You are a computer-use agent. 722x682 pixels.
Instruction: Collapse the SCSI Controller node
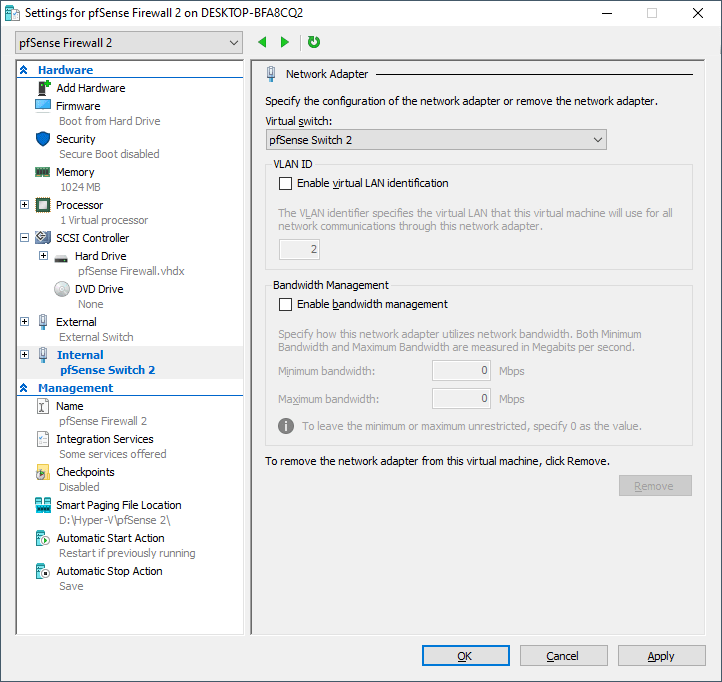(25, 238)
